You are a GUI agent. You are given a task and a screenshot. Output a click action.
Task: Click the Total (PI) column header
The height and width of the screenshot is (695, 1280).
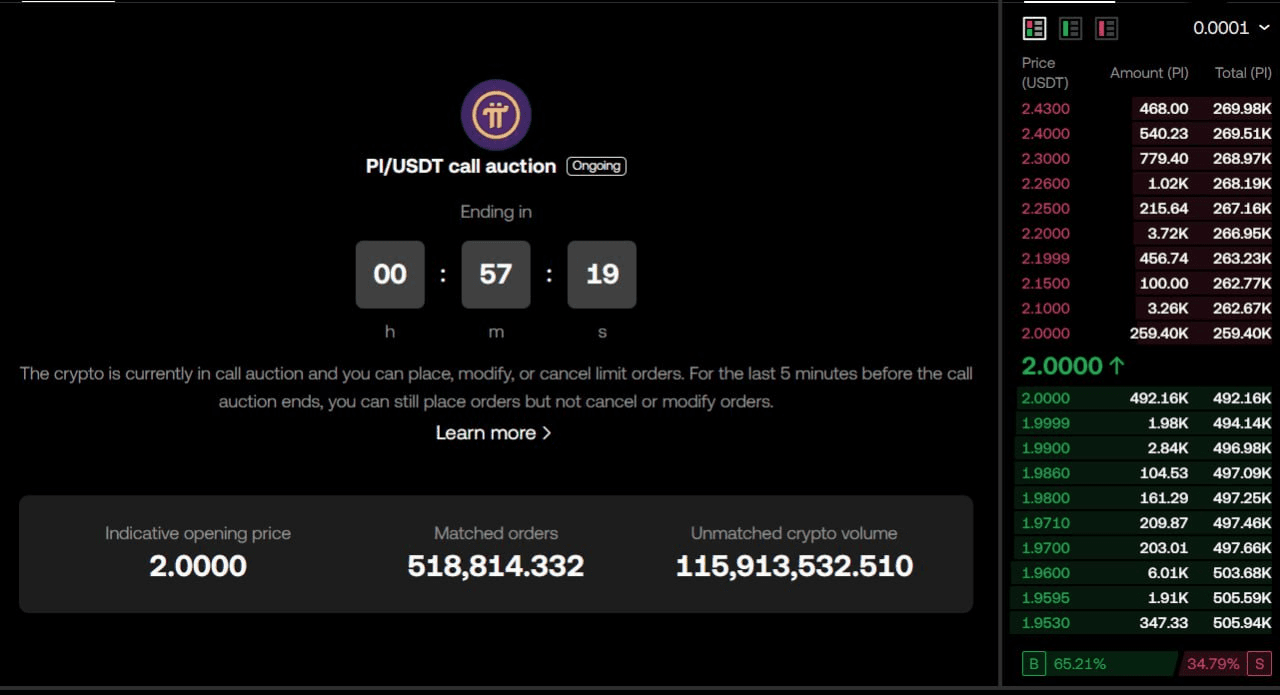pos(1243,73)
